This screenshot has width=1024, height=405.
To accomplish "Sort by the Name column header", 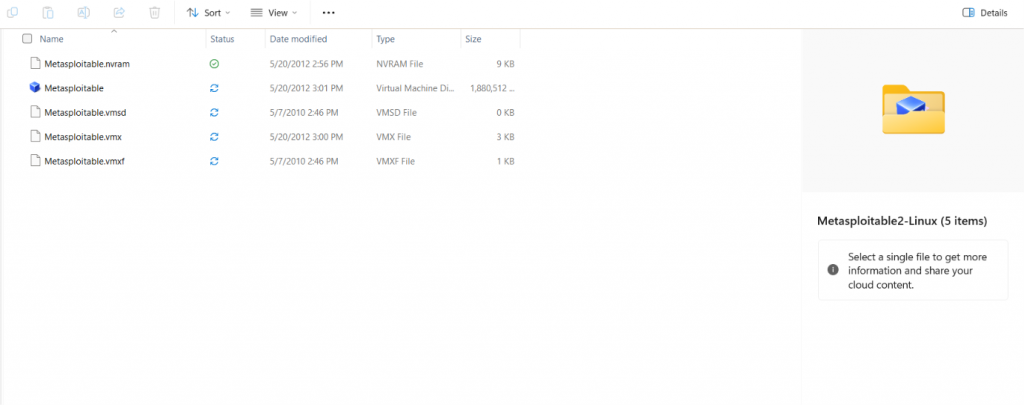I will pos(52,39).
